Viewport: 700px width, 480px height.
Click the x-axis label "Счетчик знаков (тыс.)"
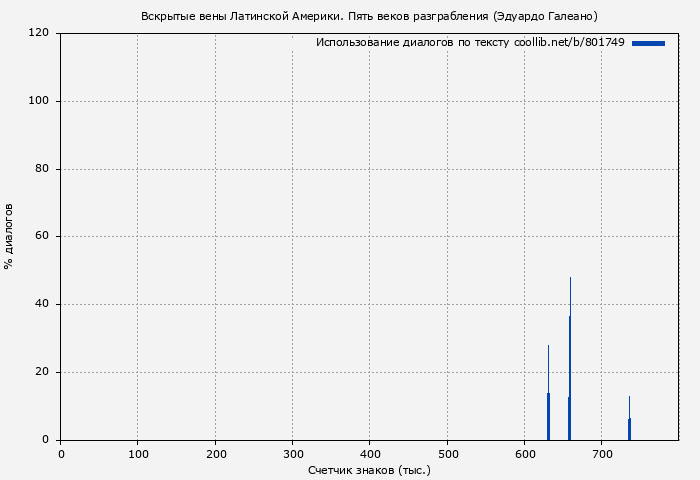369,469
